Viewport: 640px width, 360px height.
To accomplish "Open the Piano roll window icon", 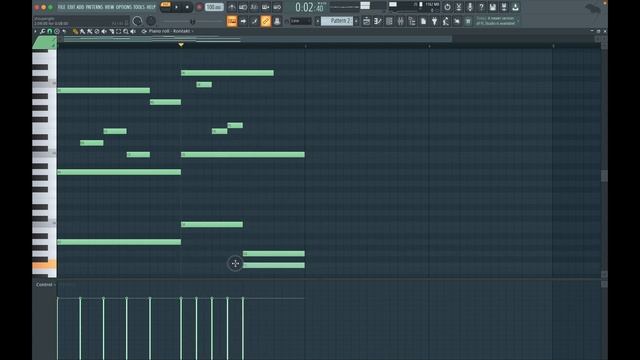I will pos(378,21).
